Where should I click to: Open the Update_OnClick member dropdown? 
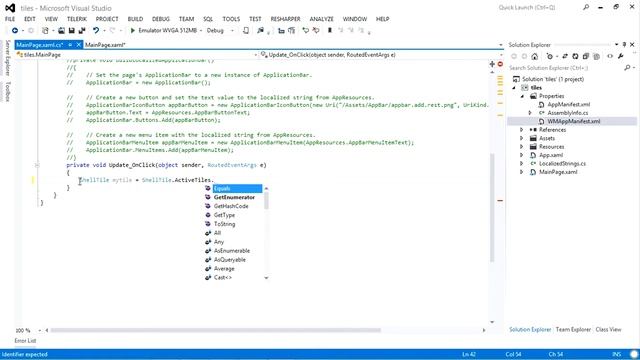click(x=501, y=55)
